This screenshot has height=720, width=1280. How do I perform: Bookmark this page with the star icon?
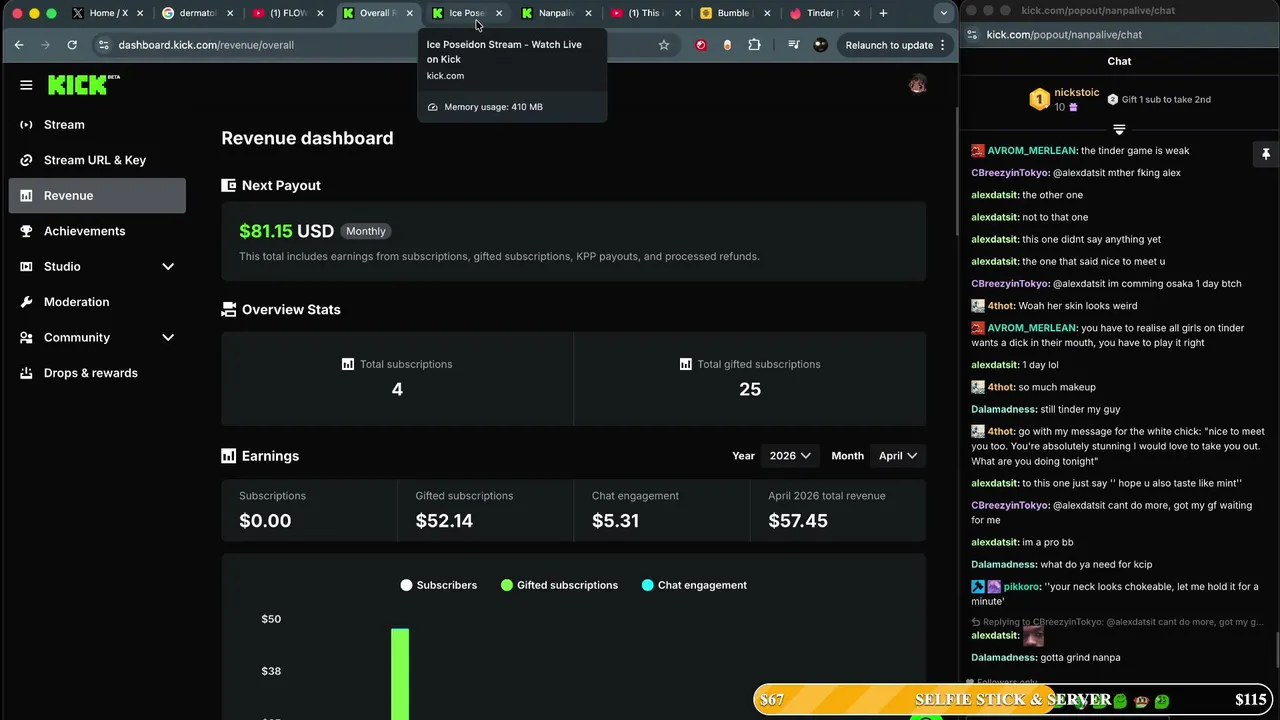pyautogui.click(x=664, y=45)
